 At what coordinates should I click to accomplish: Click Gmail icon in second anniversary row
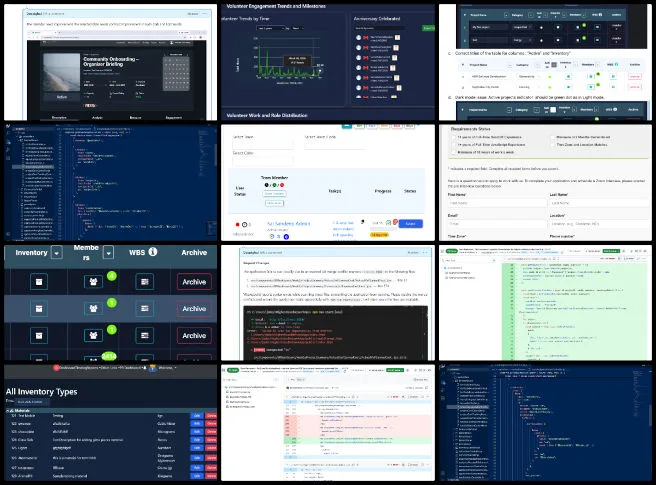366,48
